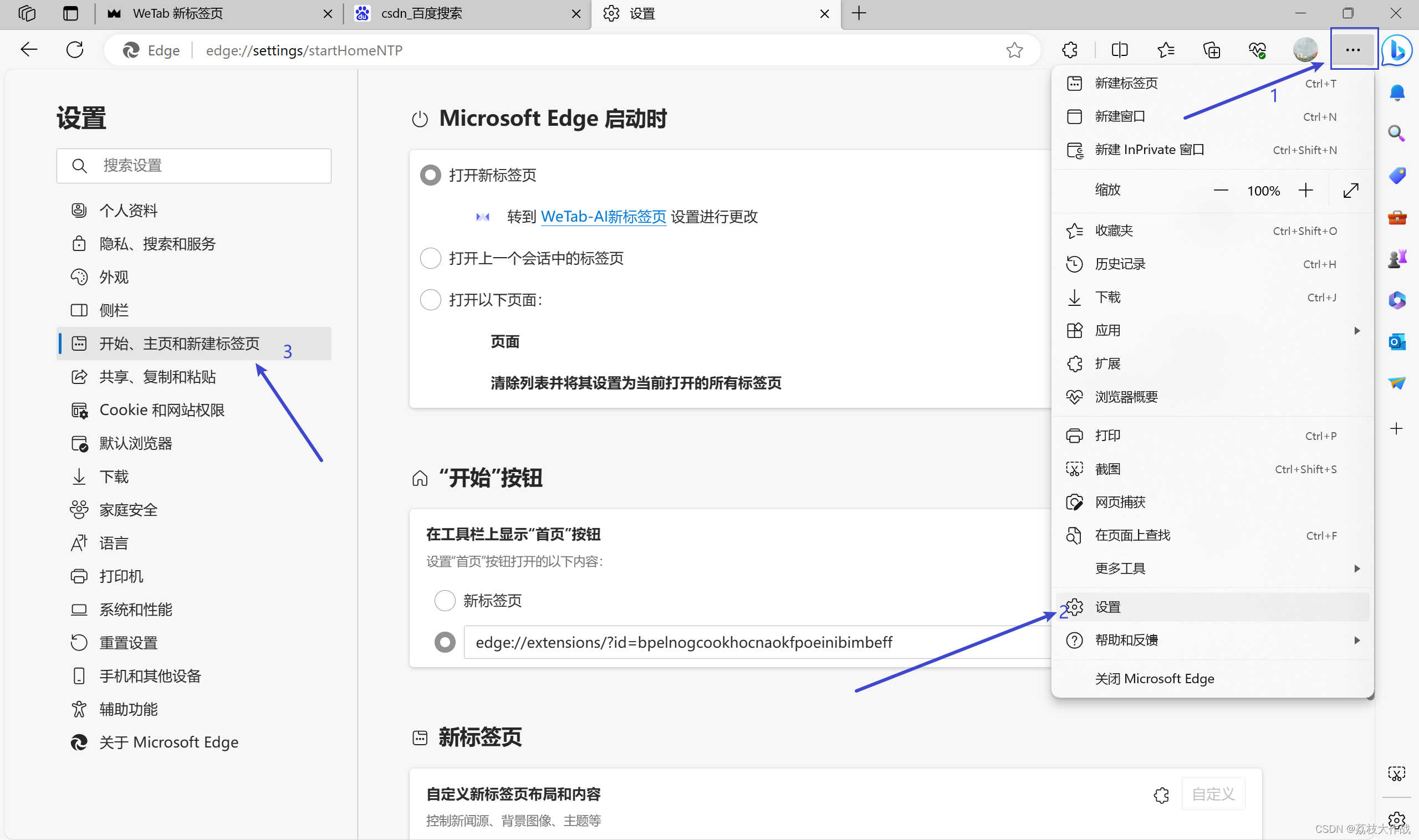Click the refresh page button
This screenshot has width=1419, height=840.
75,50
